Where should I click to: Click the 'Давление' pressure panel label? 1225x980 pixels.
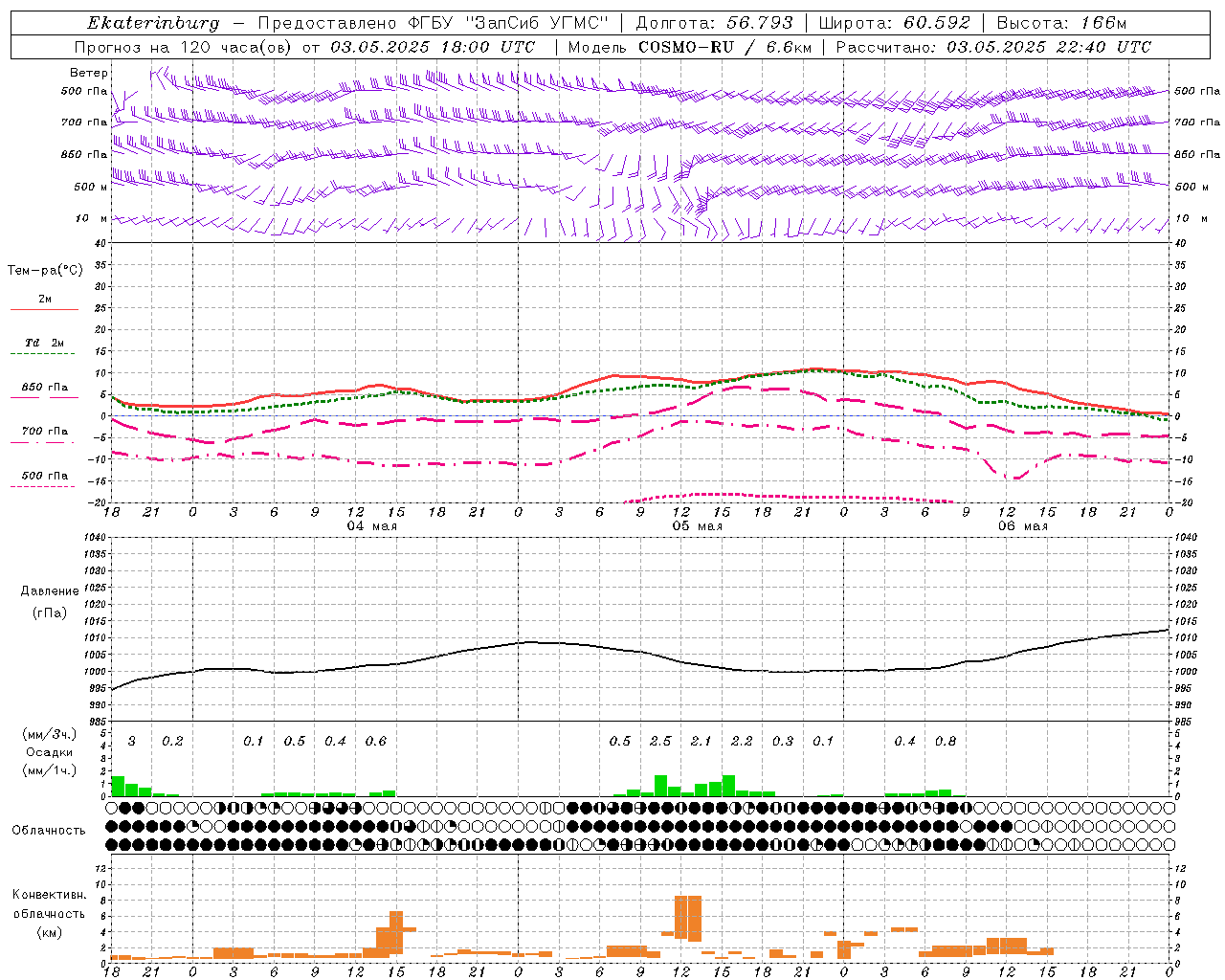[50, 591]
